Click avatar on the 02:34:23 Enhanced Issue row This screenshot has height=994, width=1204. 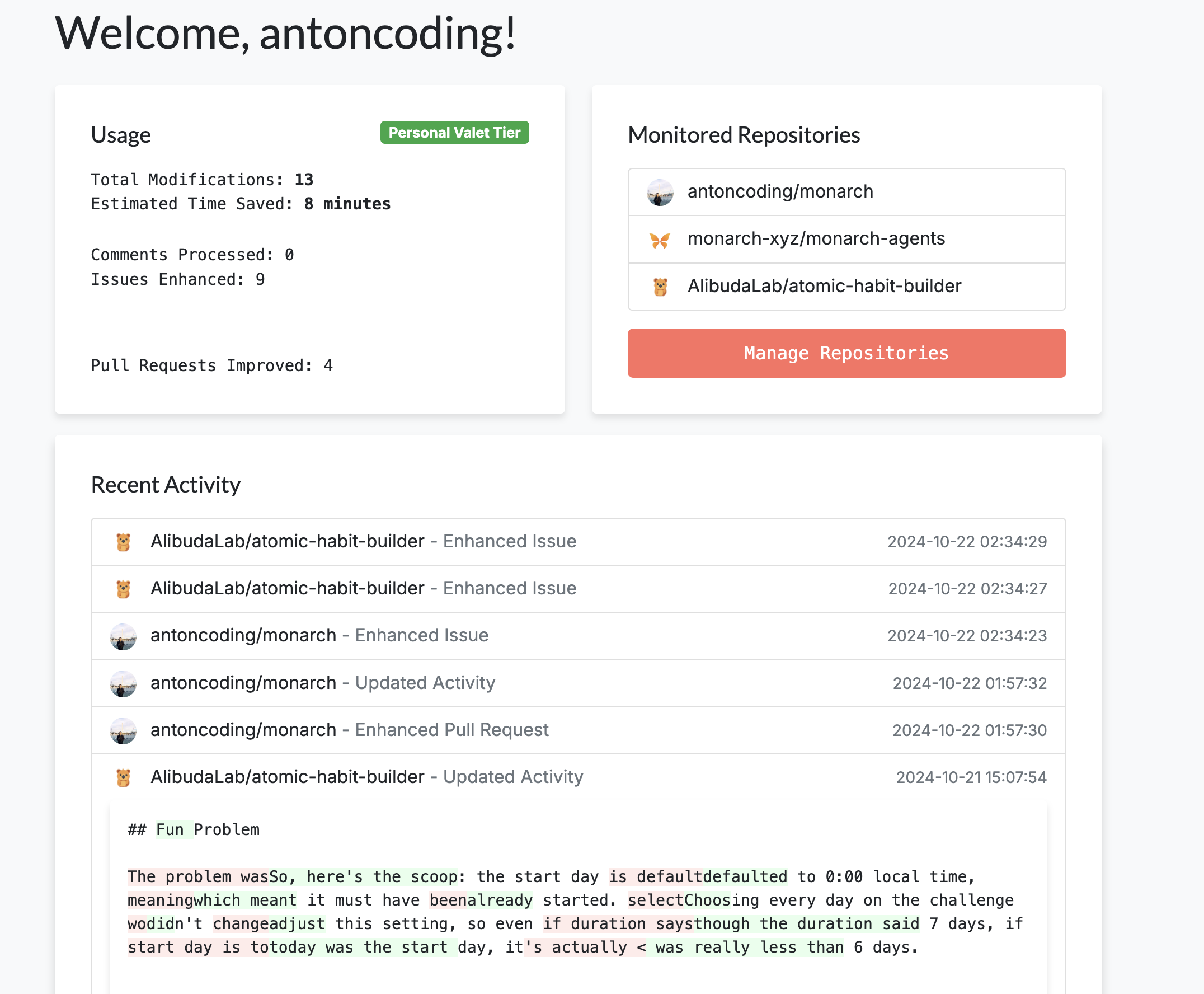click(123, 636)
